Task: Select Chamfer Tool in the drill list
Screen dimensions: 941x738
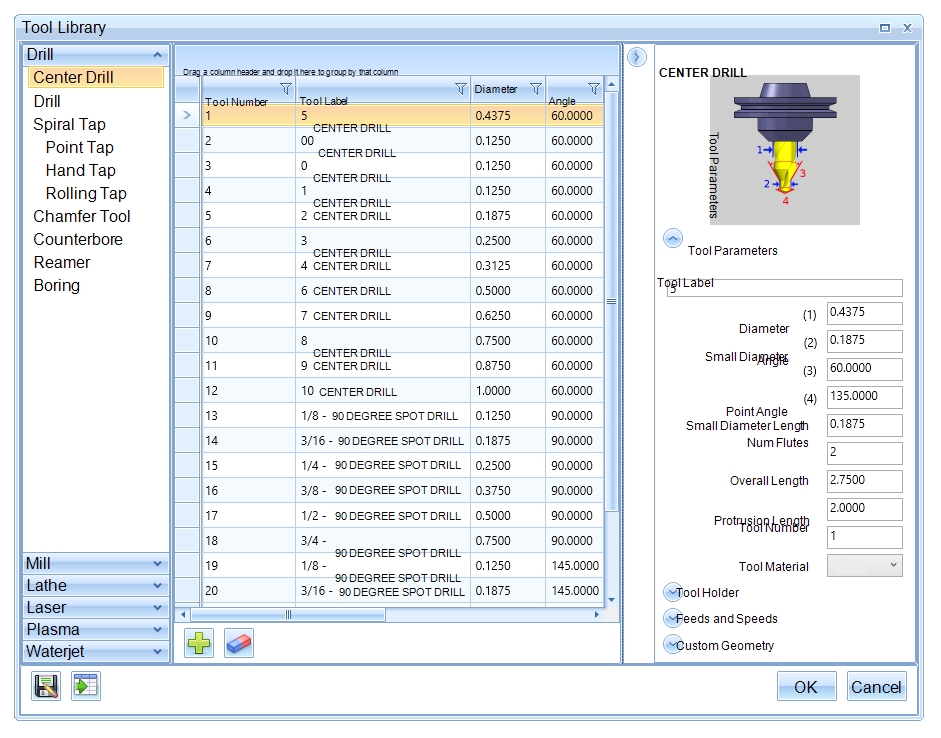Action: tap(82, 216)
